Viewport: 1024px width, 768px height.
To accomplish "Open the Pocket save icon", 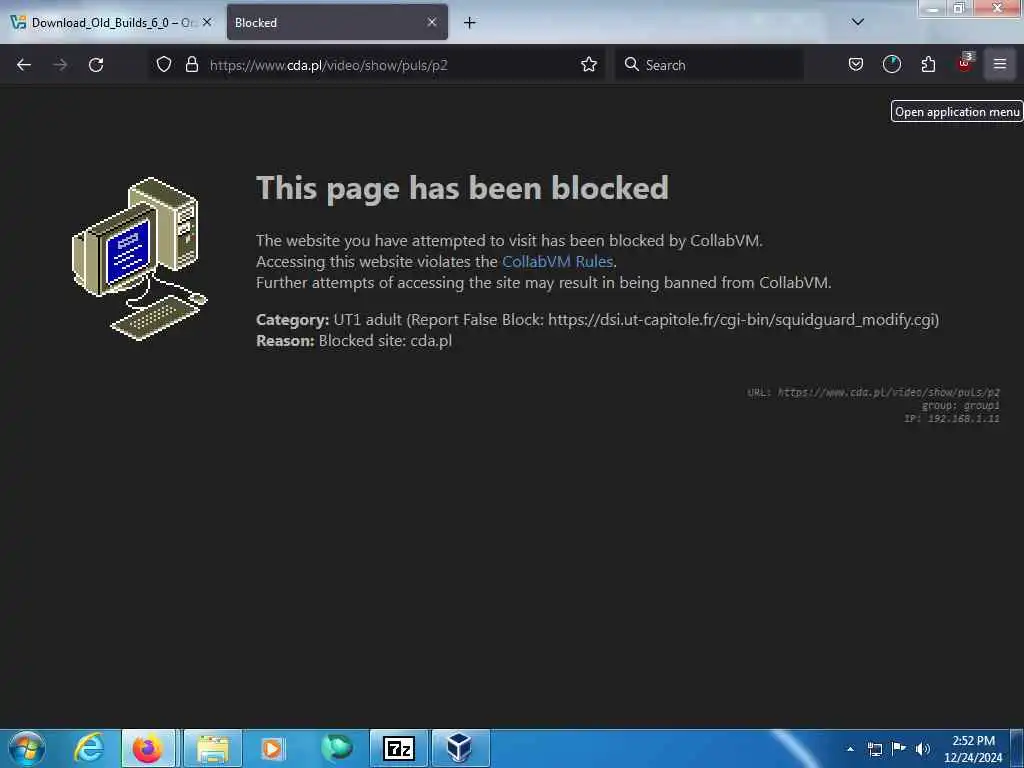I will click(x=856, y=65).
